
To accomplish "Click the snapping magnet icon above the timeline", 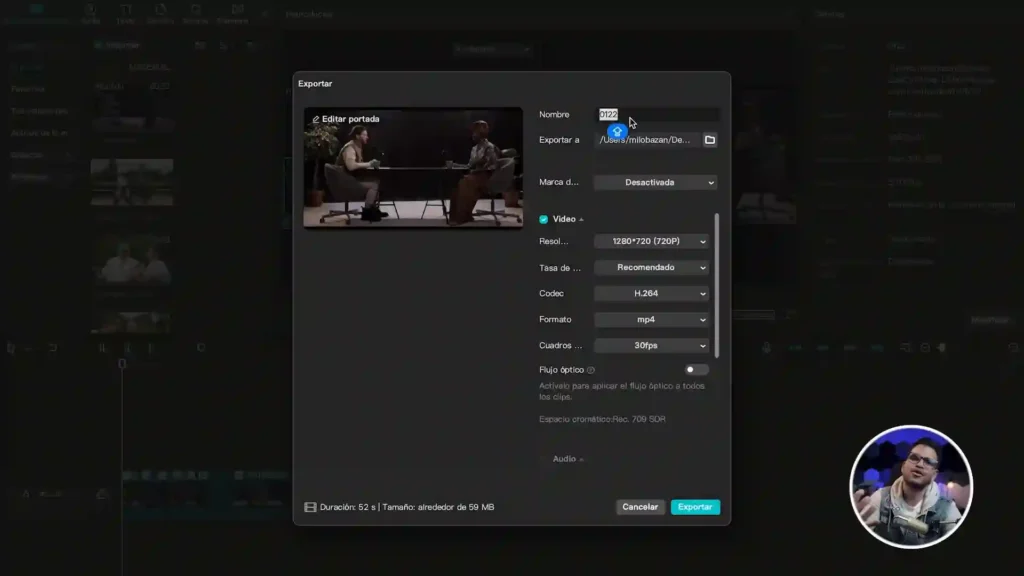I will point(201,346).
